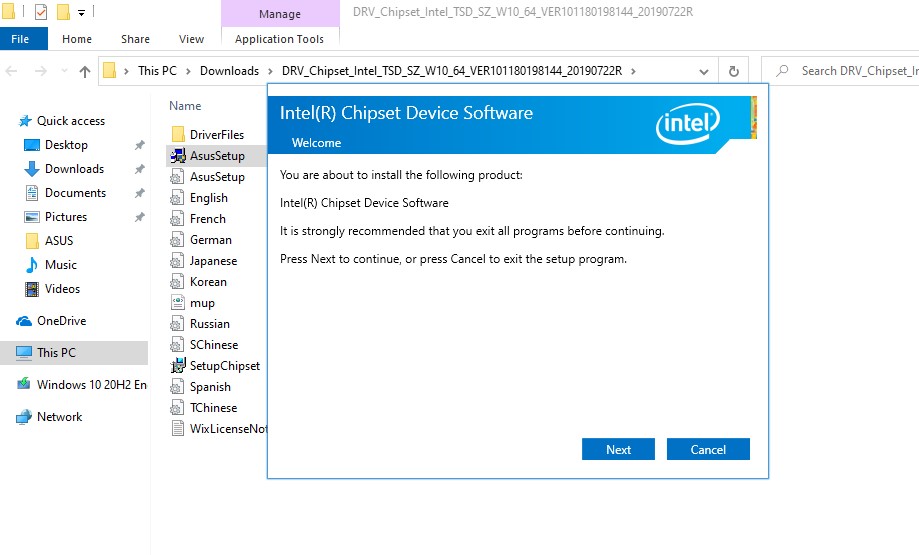
Task: Click the Intel logo in installer
Action: 687,123
